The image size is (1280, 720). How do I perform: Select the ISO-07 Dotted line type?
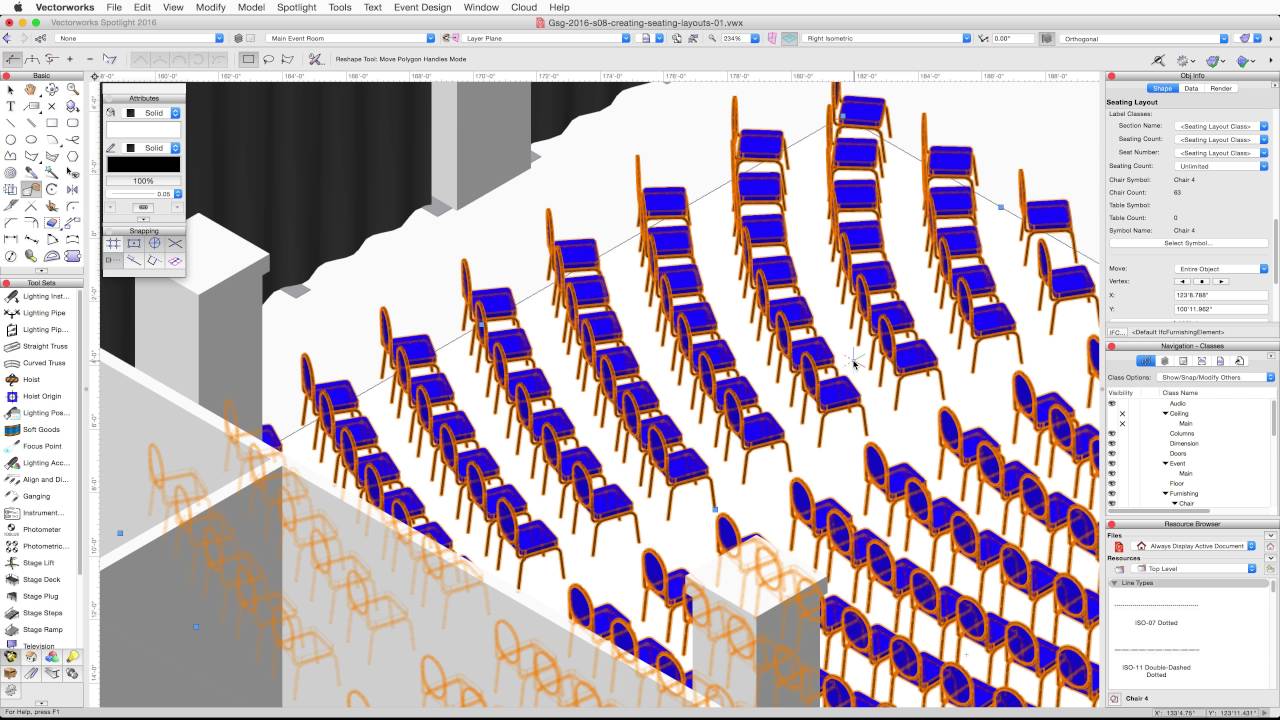(x=1156, y=613)
